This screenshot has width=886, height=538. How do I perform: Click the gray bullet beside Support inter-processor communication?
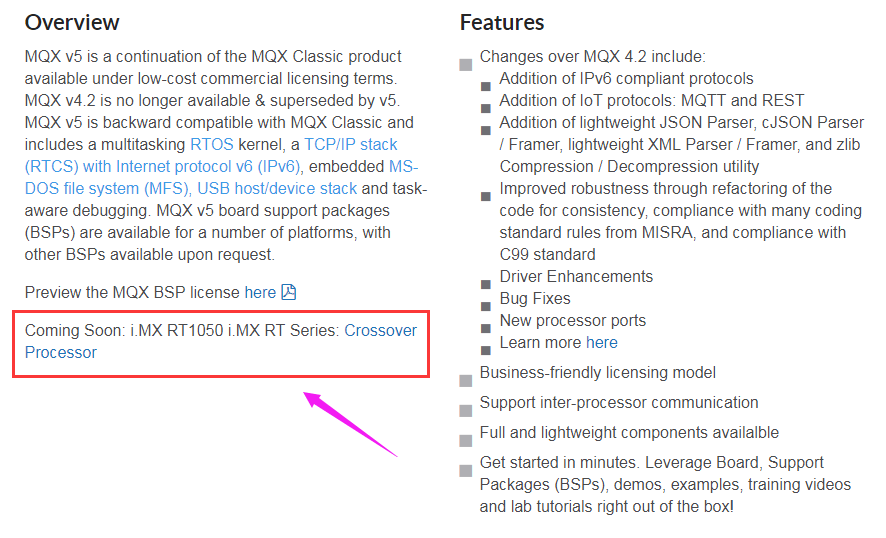pyautogui.click(x=466, y=411)
